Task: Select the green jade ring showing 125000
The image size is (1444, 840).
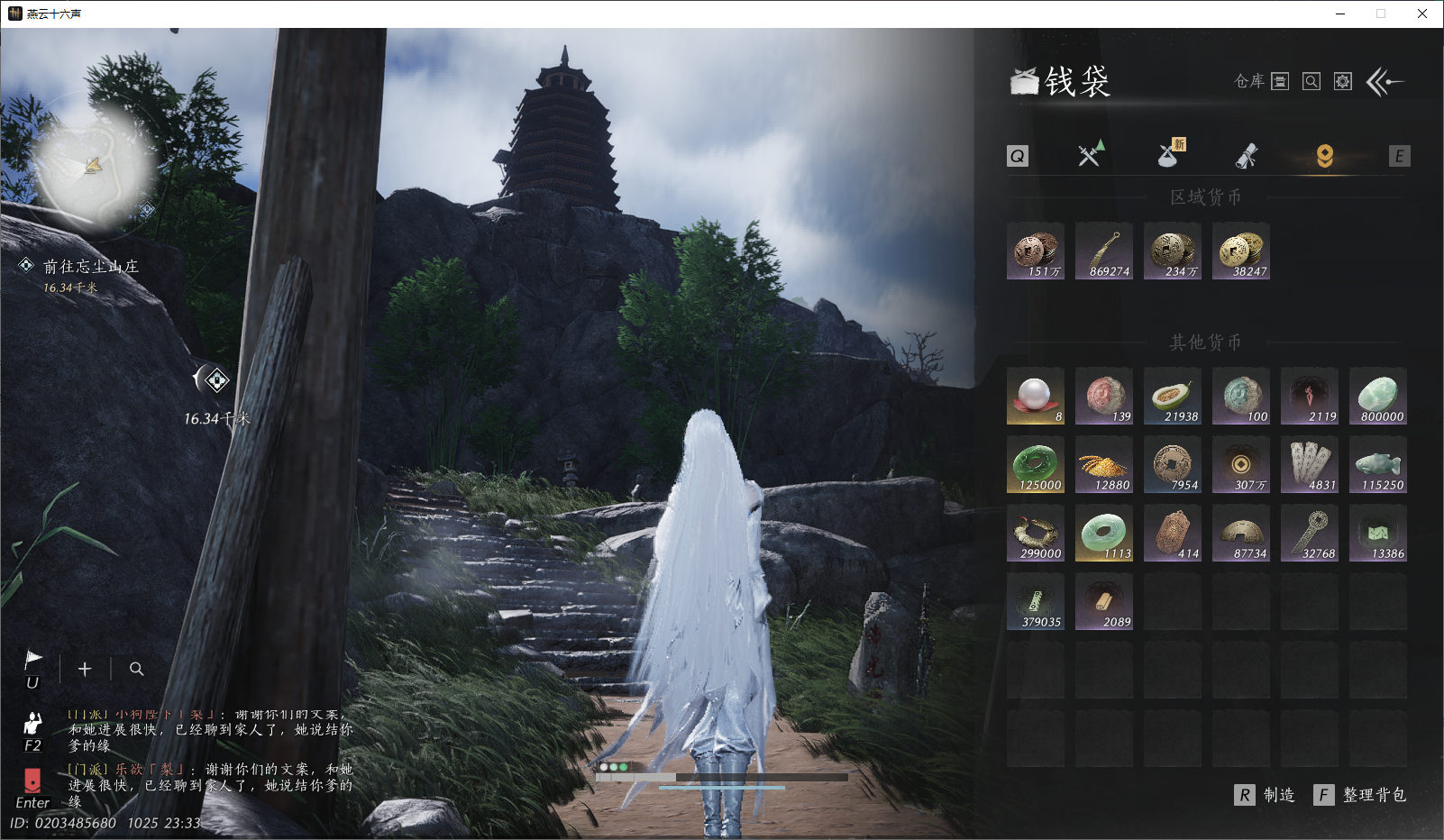Action: tap(1036, 464)
